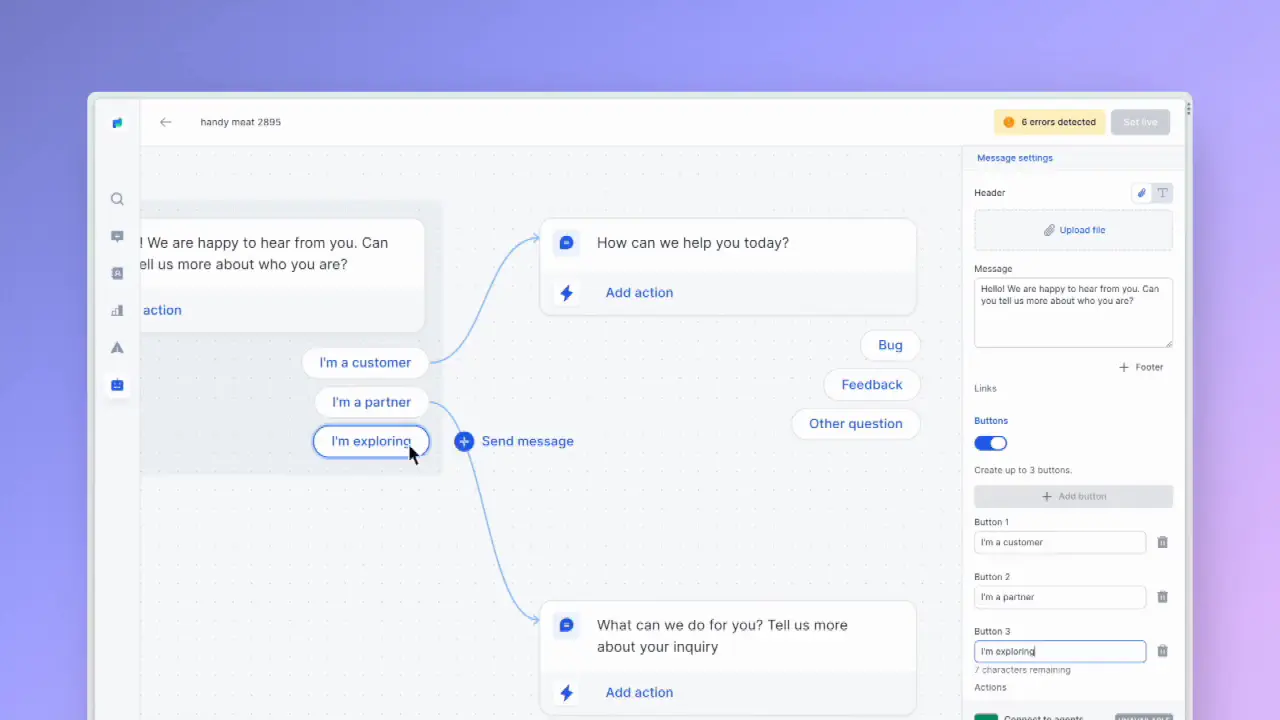Add a Footer to the message
1280x720 pixels.
click(x=1141, y=367)
